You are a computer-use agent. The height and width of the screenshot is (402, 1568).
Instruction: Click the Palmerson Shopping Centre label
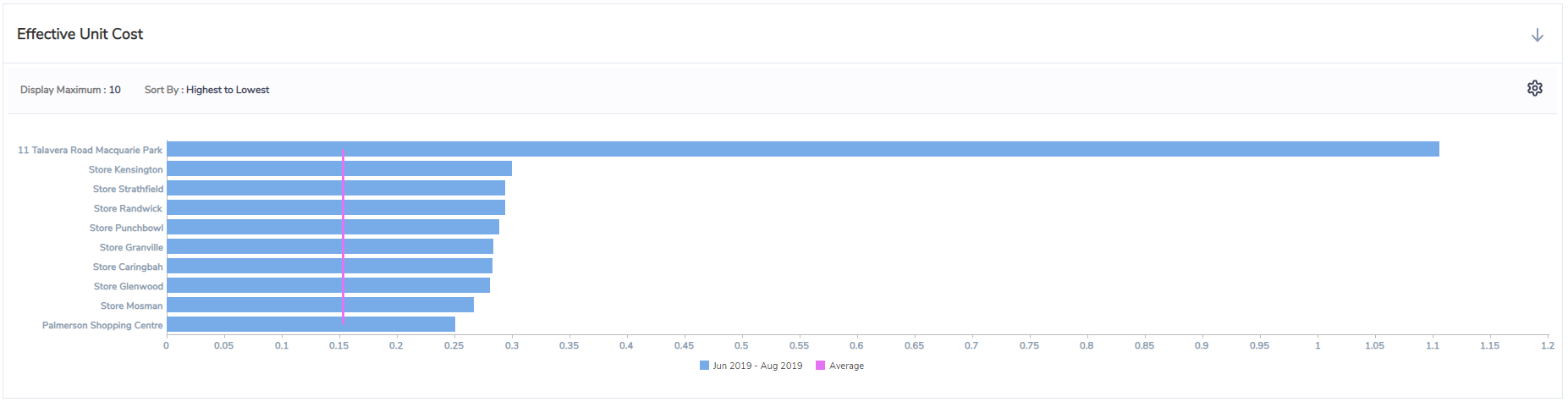tap(102, 325)
